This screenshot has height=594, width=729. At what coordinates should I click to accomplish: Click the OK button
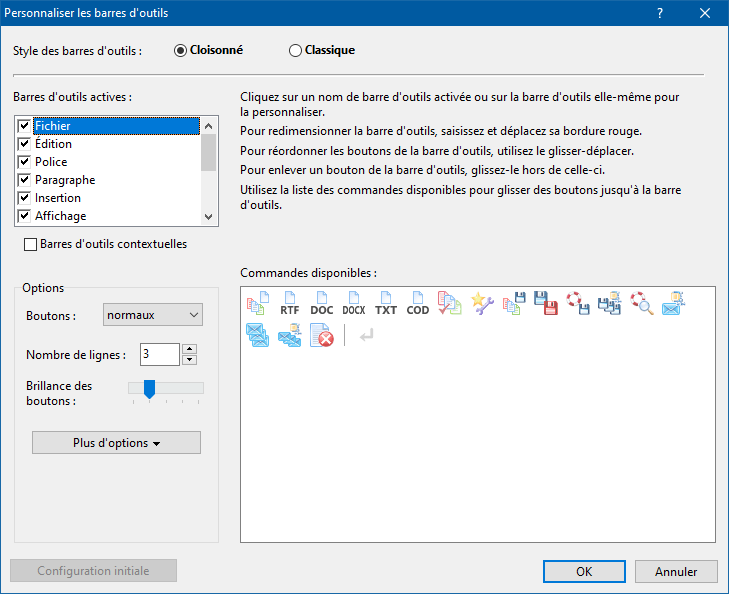click(x=584, y=572)
